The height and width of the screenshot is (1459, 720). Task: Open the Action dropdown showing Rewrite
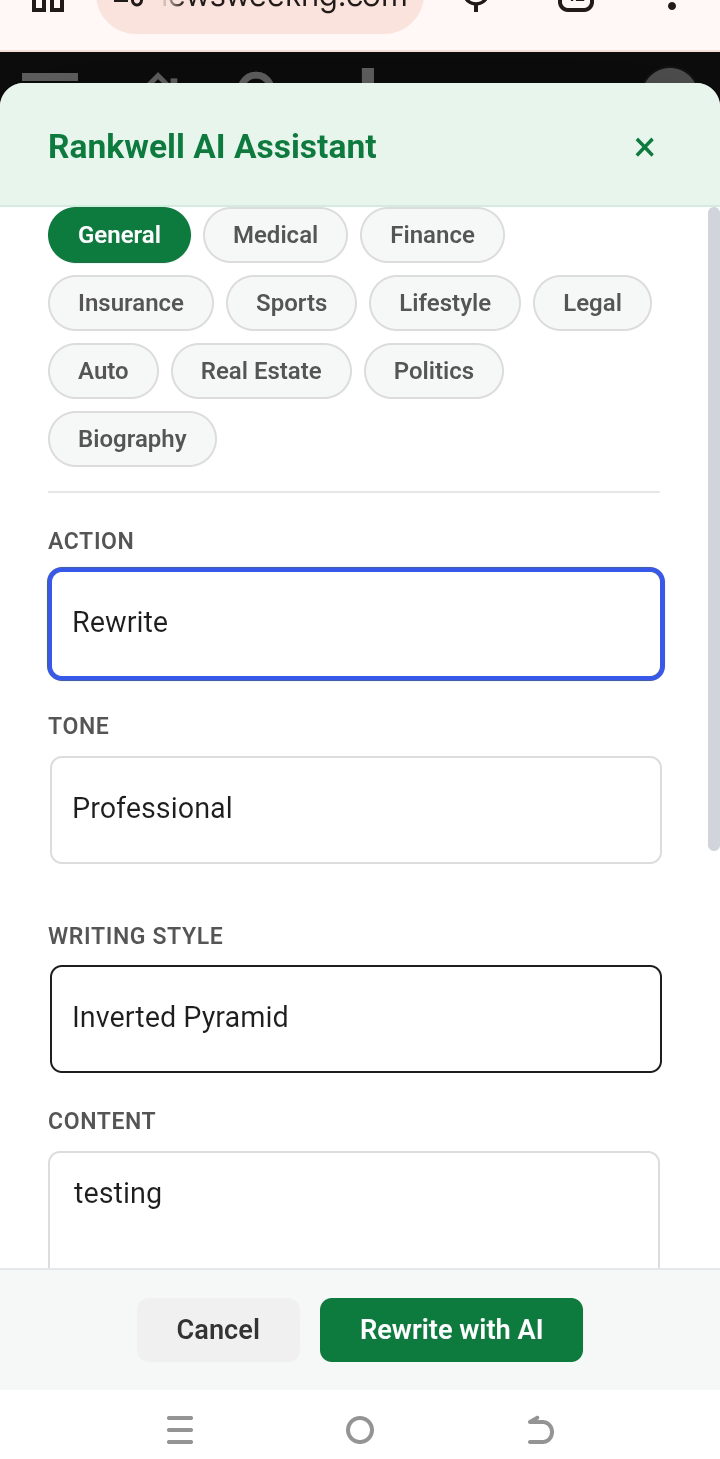356,624
